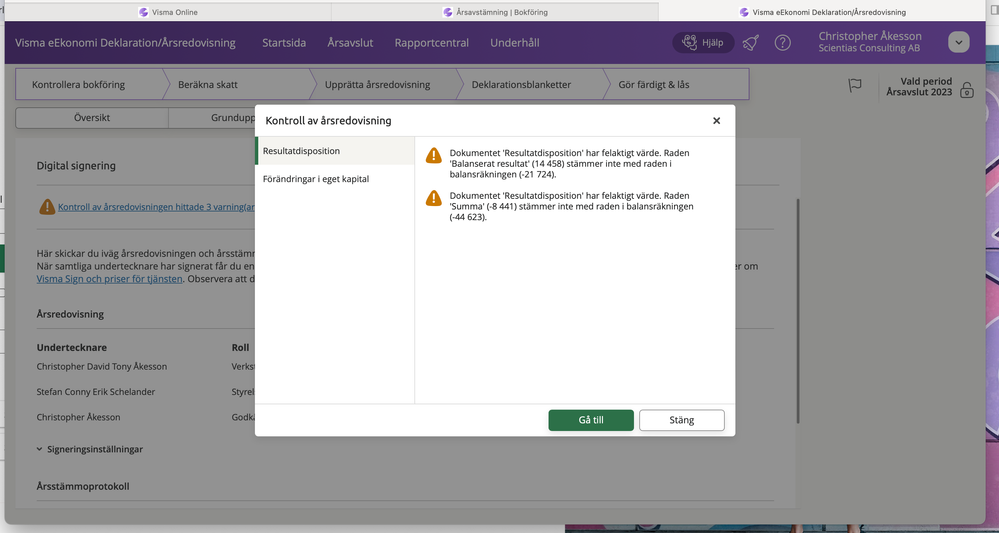Click warning icon beside Summa message

[433, 198]
